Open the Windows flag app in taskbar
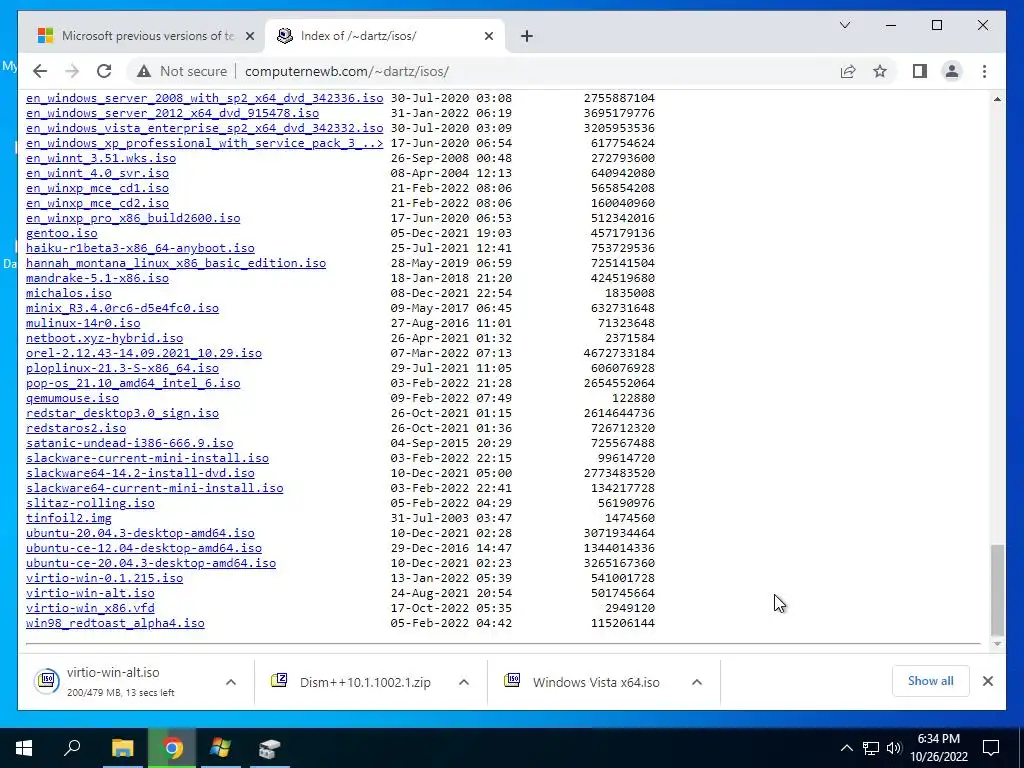The height and width of the screenshot is (768, 1024). 220,748
